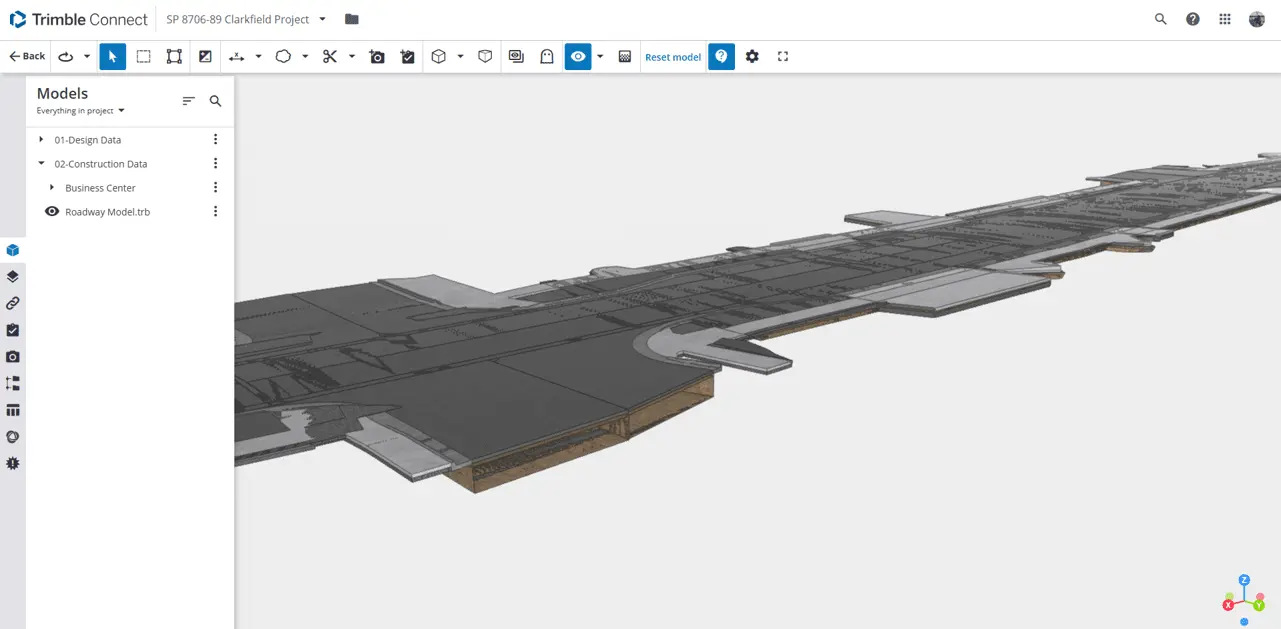Open the ToDo panel in the sidebar
1281x629 pixels.
(13, 330)
